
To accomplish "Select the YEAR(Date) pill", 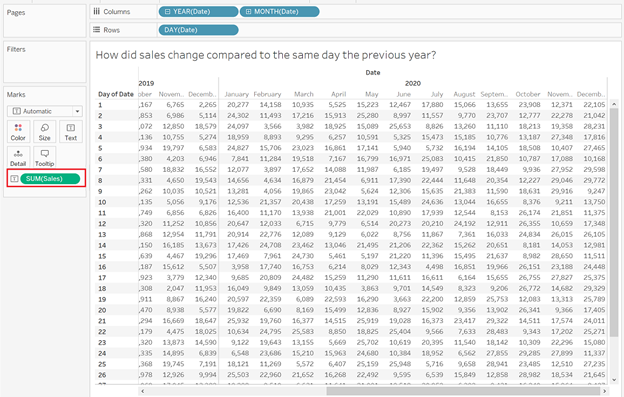I will (x=198, y=12).
